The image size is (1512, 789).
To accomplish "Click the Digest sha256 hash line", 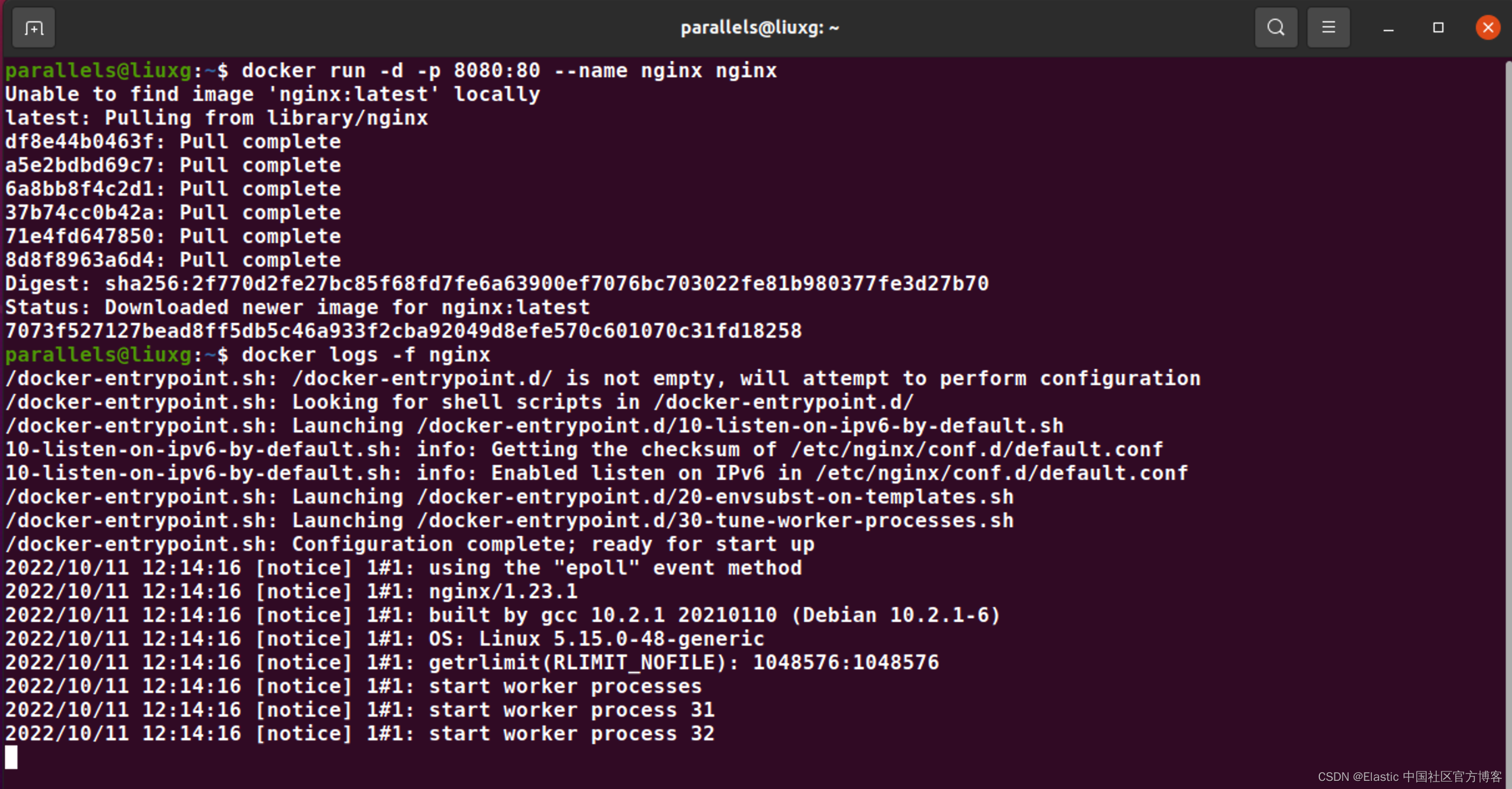I will coord(496,284).
